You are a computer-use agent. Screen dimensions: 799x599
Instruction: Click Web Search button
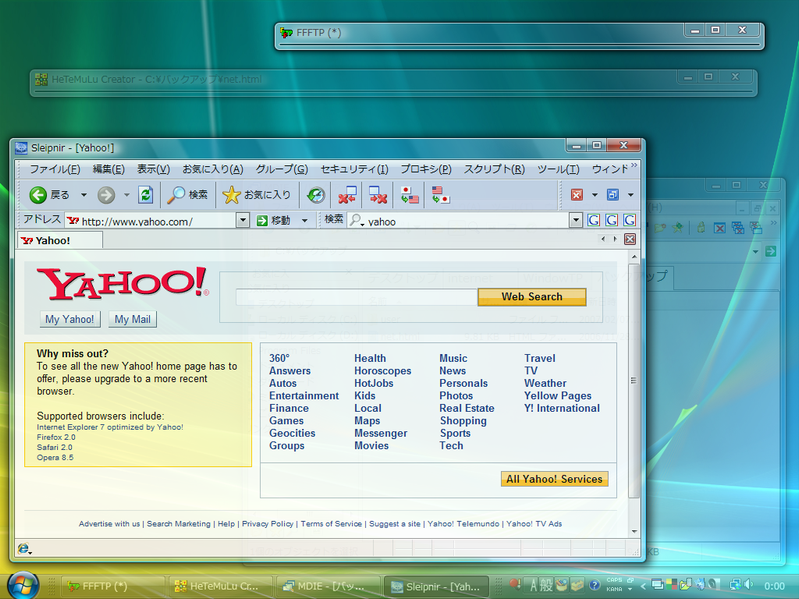(532, 296)
